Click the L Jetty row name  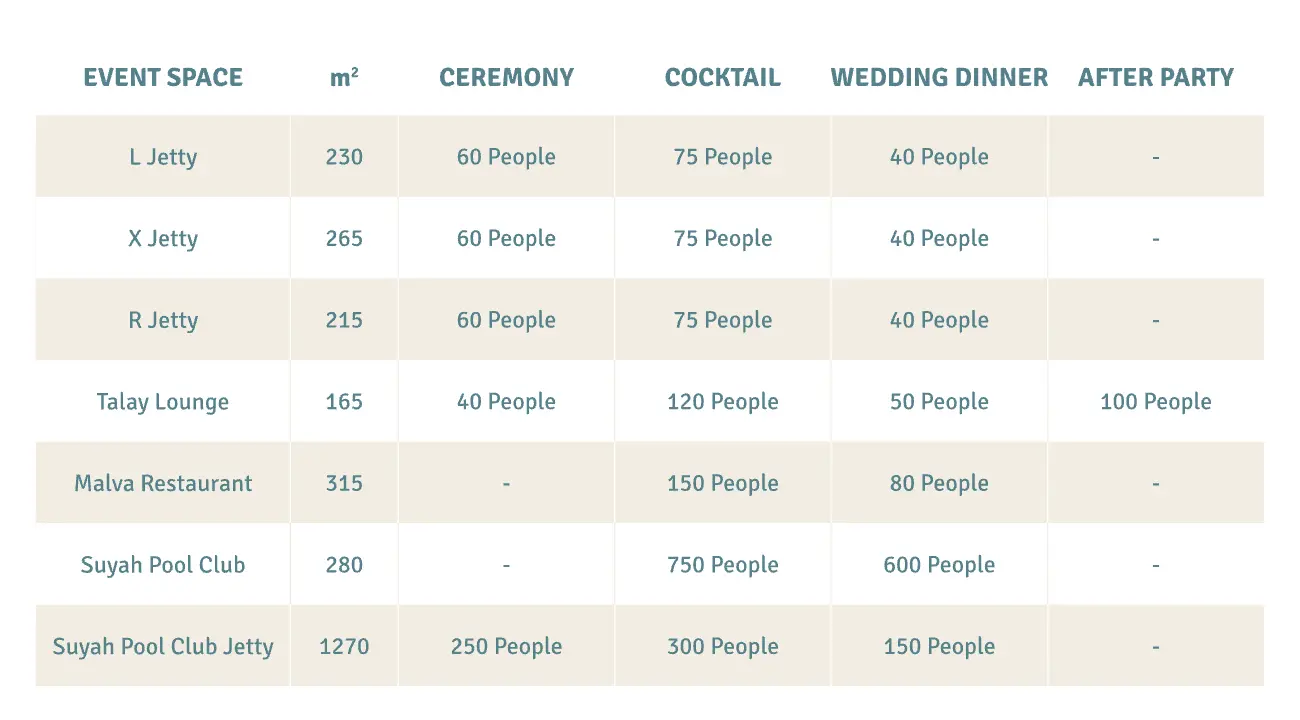pyautogui.click(x=163, y=157)
